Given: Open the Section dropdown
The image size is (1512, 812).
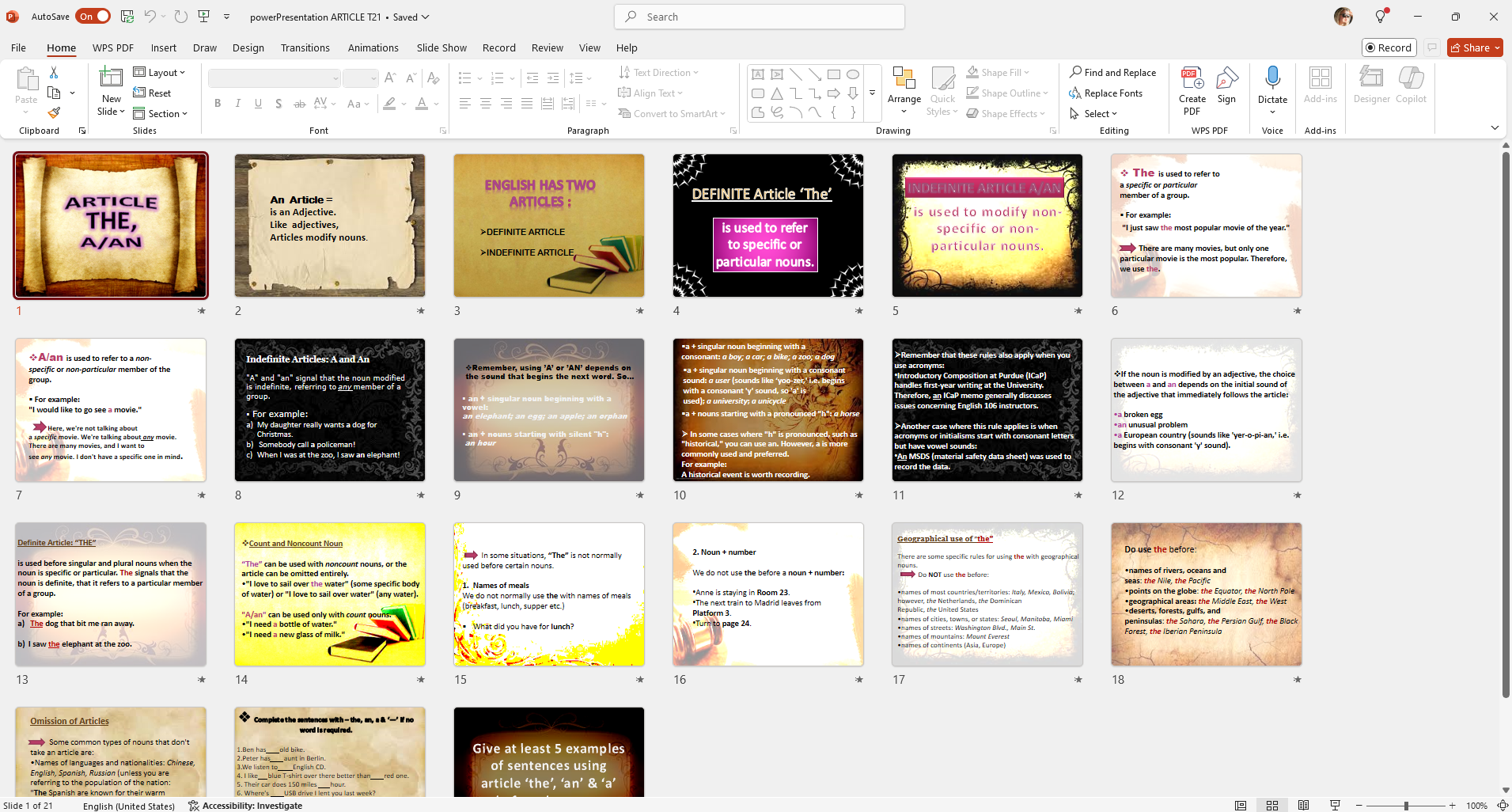Looking at the screenshot, I should pos(161,113).
